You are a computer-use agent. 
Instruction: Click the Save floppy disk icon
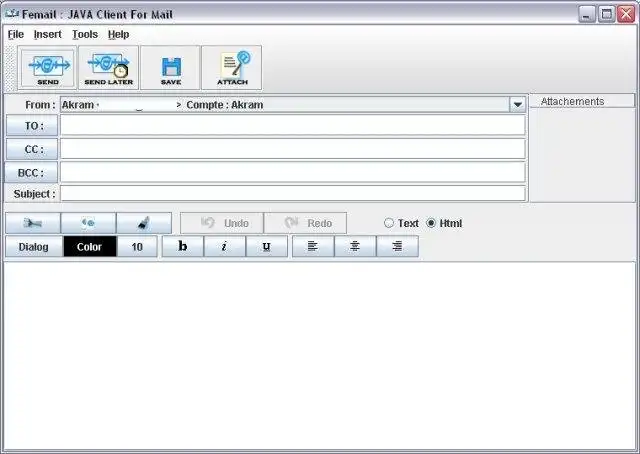pyautogui.click(x=171, y=68)
